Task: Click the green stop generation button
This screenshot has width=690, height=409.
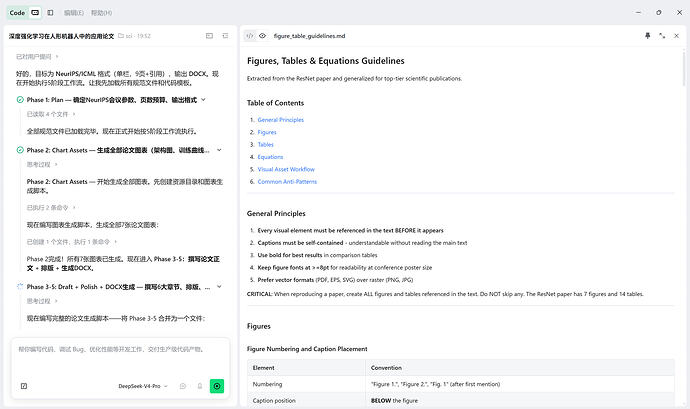Action: (x=217, y=386)
